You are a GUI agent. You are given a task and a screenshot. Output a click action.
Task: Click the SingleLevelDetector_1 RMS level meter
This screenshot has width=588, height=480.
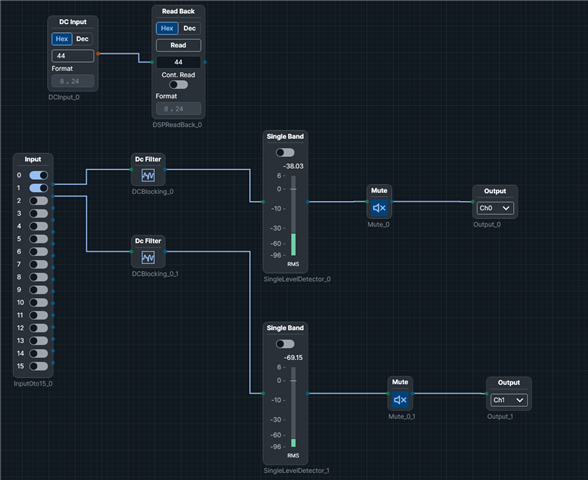[293, 407]
